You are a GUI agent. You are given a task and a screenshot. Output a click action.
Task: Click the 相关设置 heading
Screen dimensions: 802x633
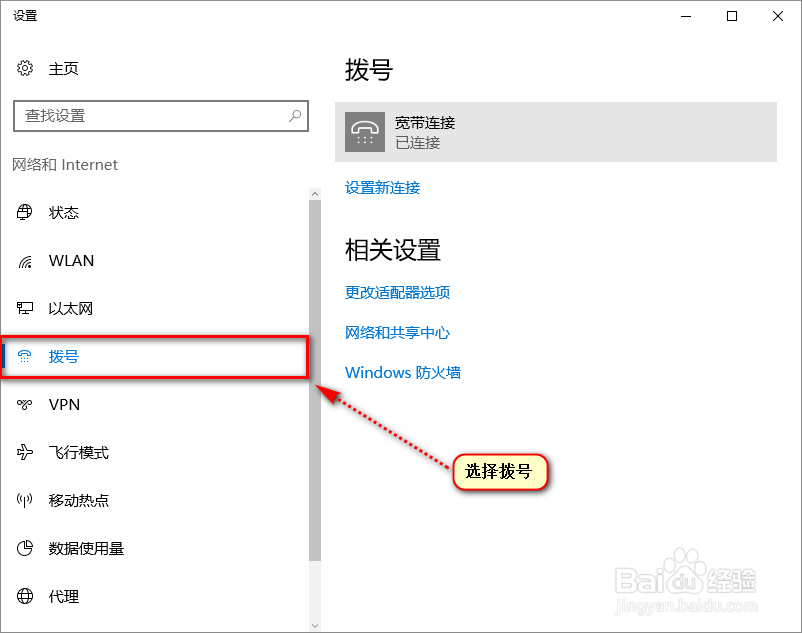[x=393, y=250]
